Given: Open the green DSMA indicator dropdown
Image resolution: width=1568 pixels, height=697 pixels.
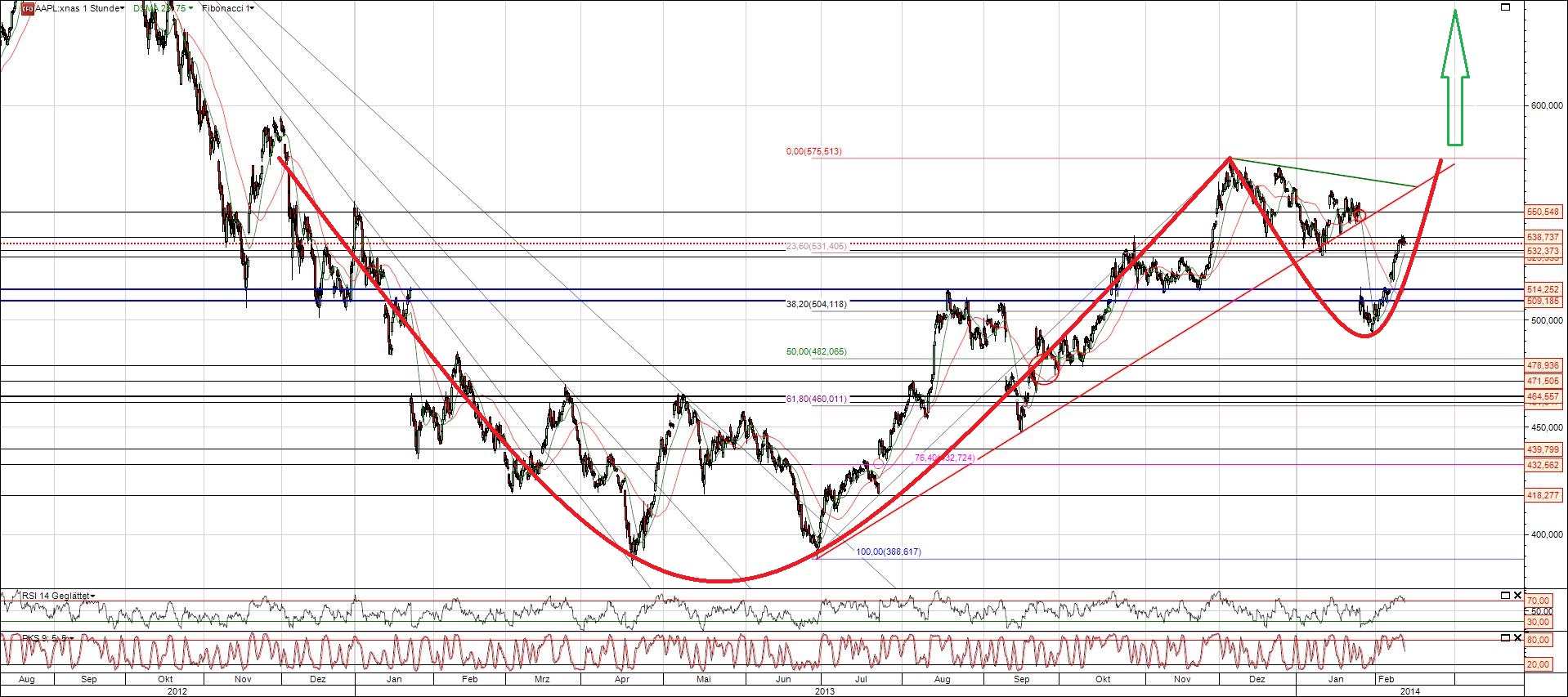Looking at the screenshot, I should coord(164,8).
